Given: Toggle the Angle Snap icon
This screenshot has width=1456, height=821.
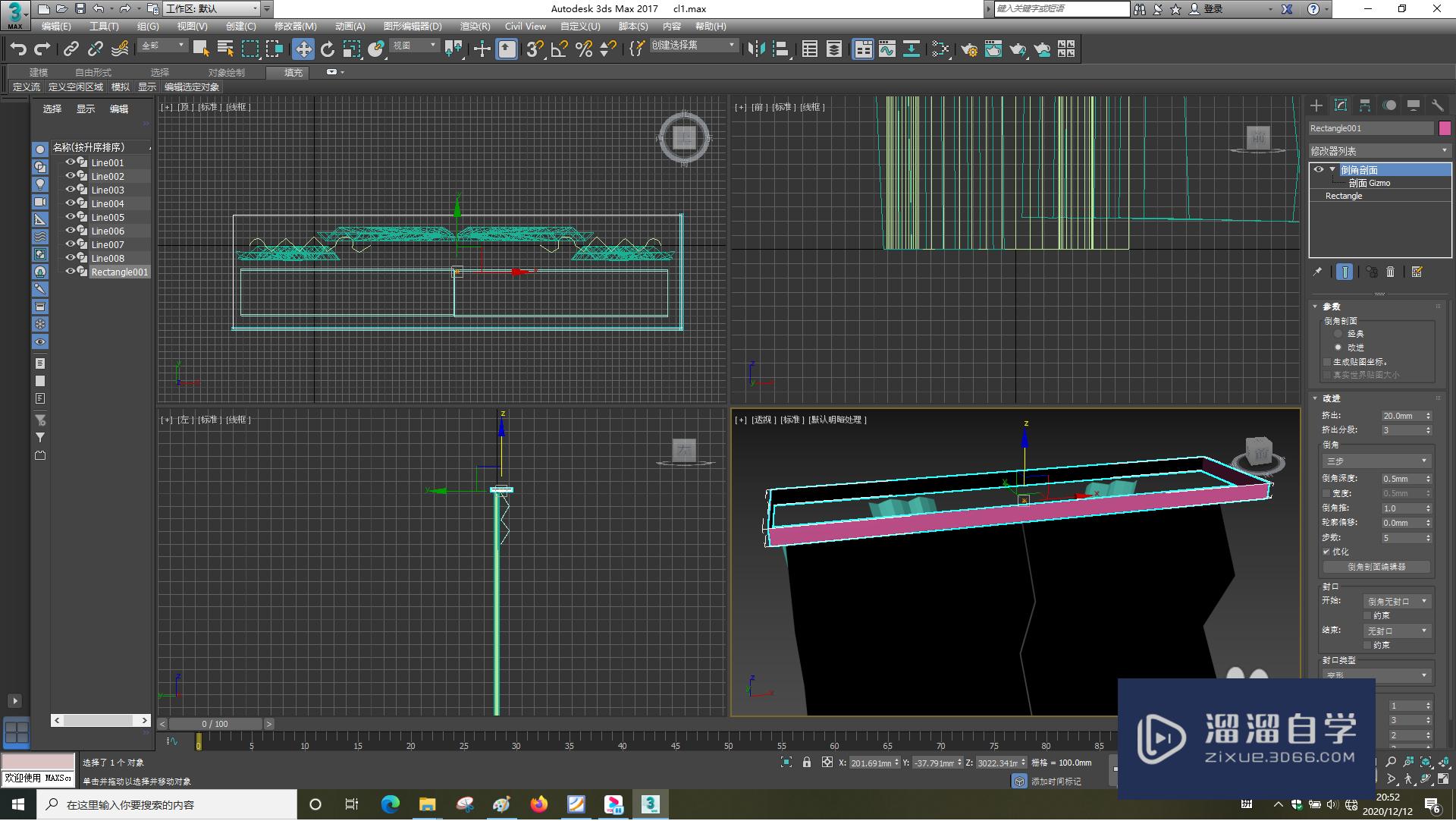Looking at the screenshot, I should (560, 49).
